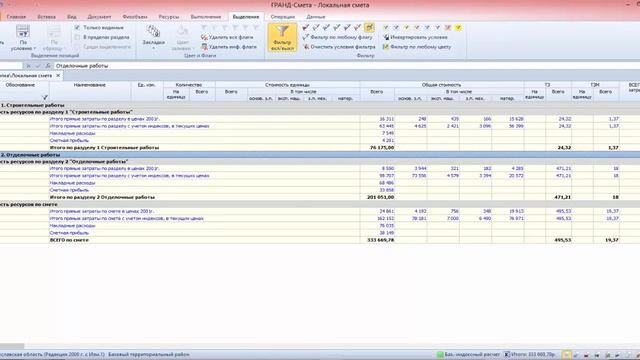Open the Операции ribbon tab
The height and width of the screenshot is (360, 640).
tap(282, 17)
